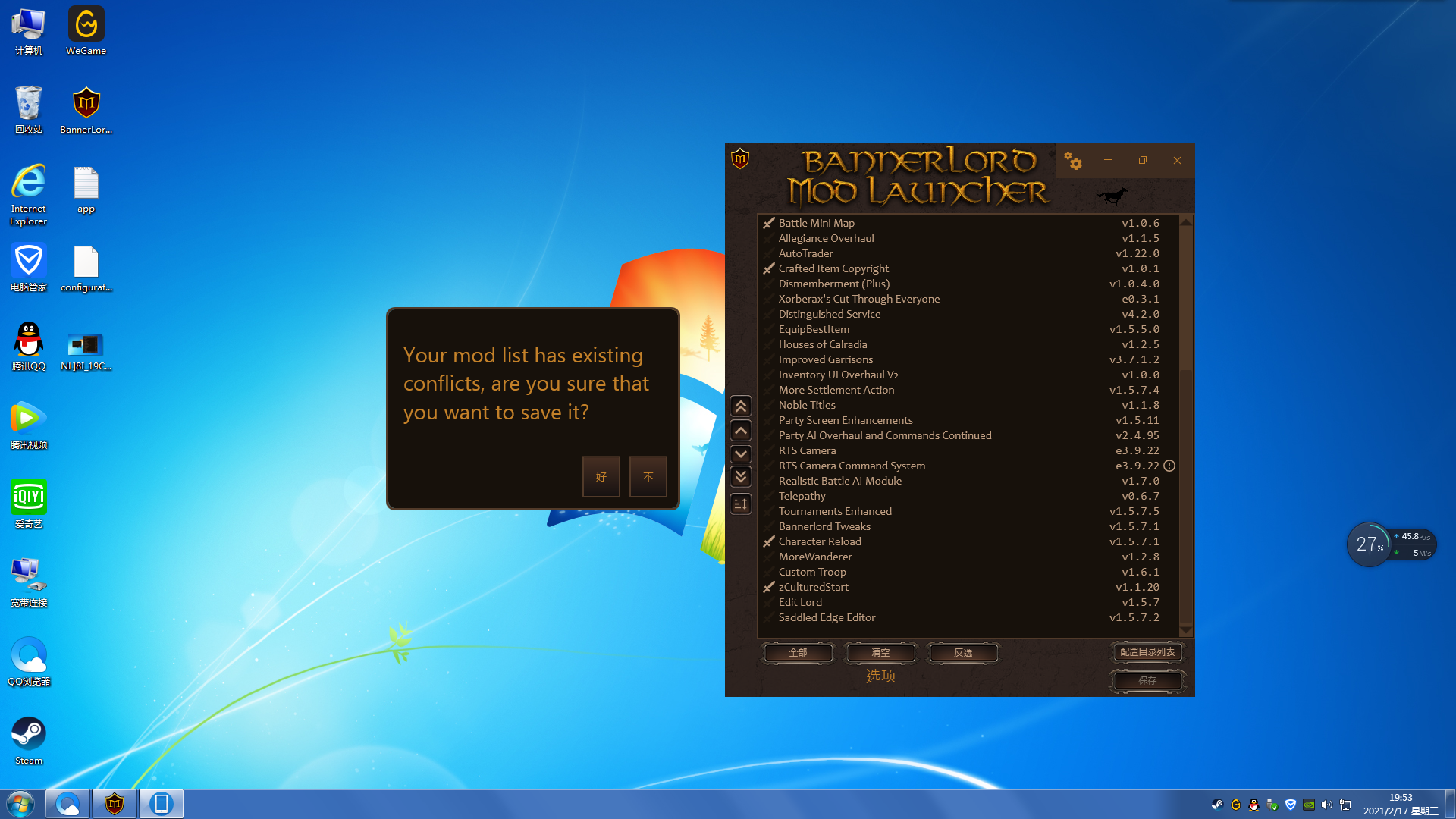Click the mod list scrollbar down arrow

pyautogui.click(x=1186, y=631)
